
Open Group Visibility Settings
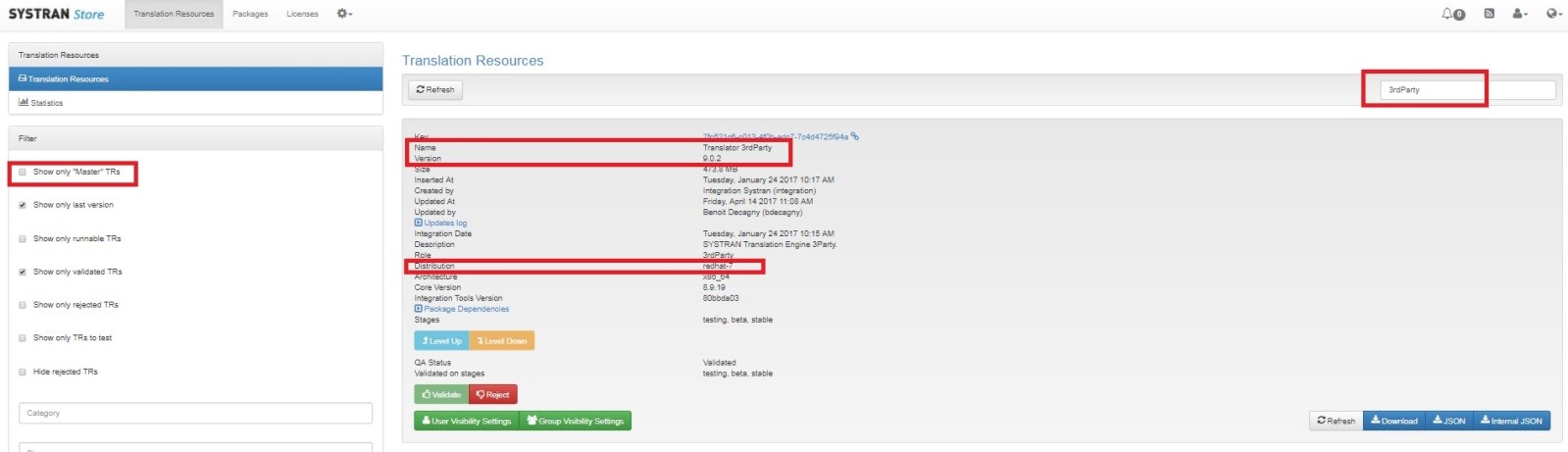pos(576,421)
